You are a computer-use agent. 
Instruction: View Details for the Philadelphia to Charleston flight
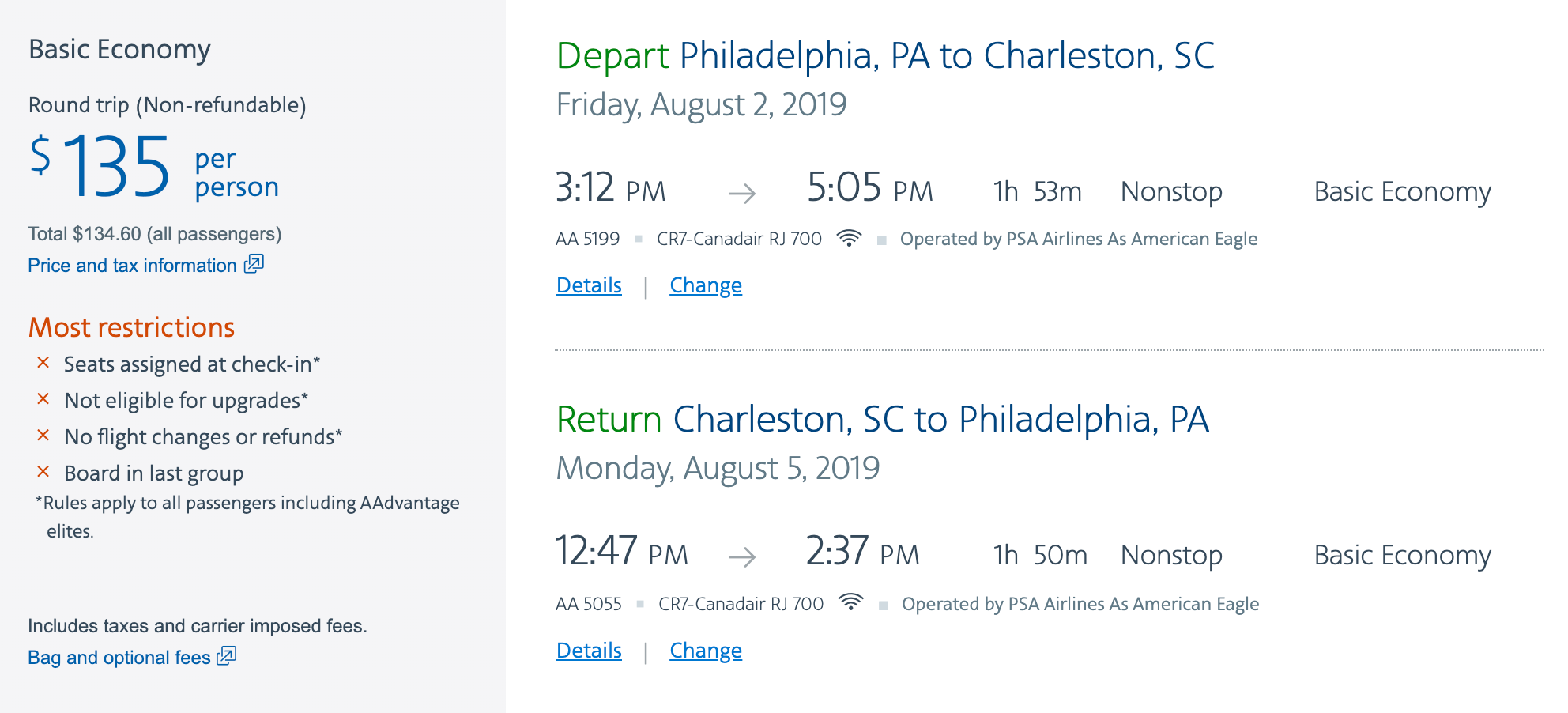589,285
